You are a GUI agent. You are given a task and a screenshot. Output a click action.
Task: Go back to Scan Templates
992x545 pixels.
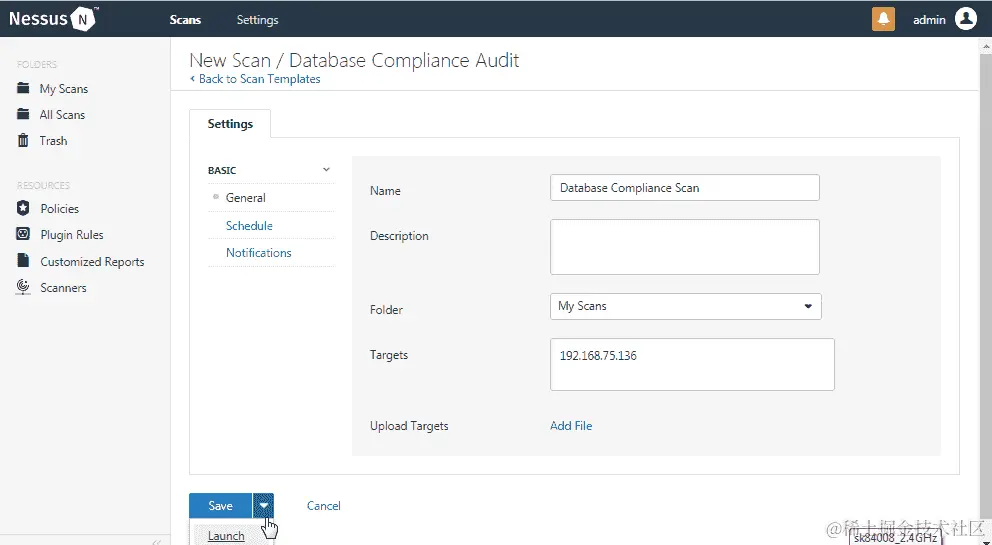255,79
